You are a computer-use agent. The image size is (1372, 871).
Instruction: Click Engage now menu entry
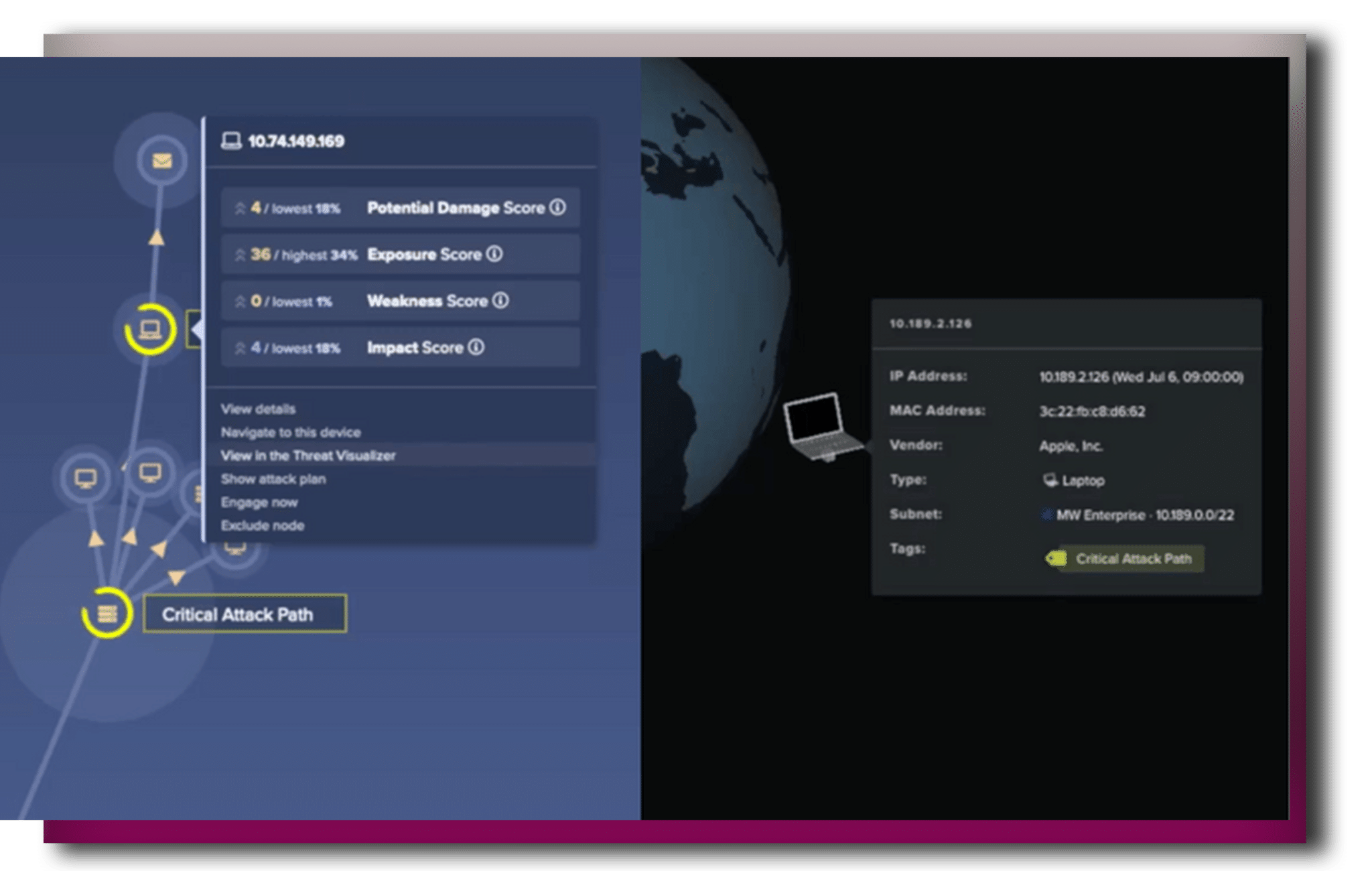[x=259, y=503]
